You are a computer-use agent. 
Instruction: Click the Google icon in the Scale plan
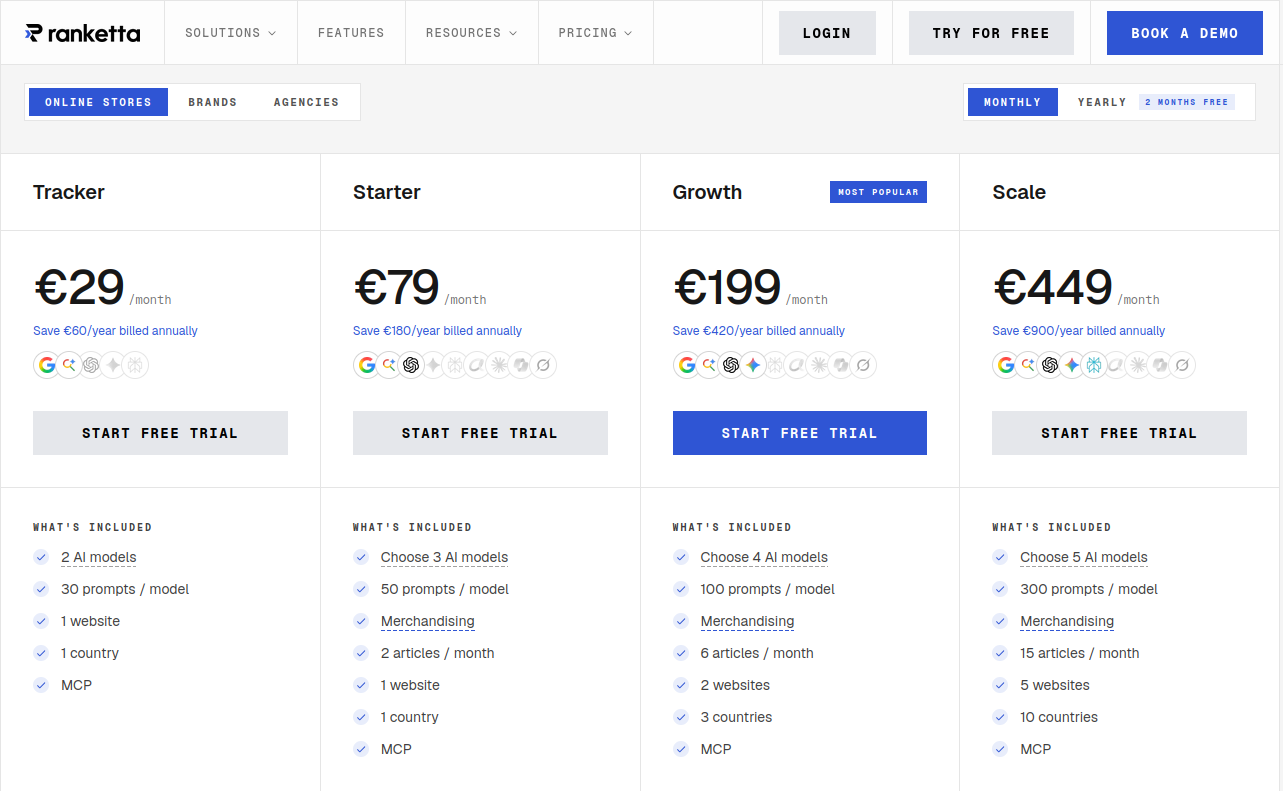1006,365
